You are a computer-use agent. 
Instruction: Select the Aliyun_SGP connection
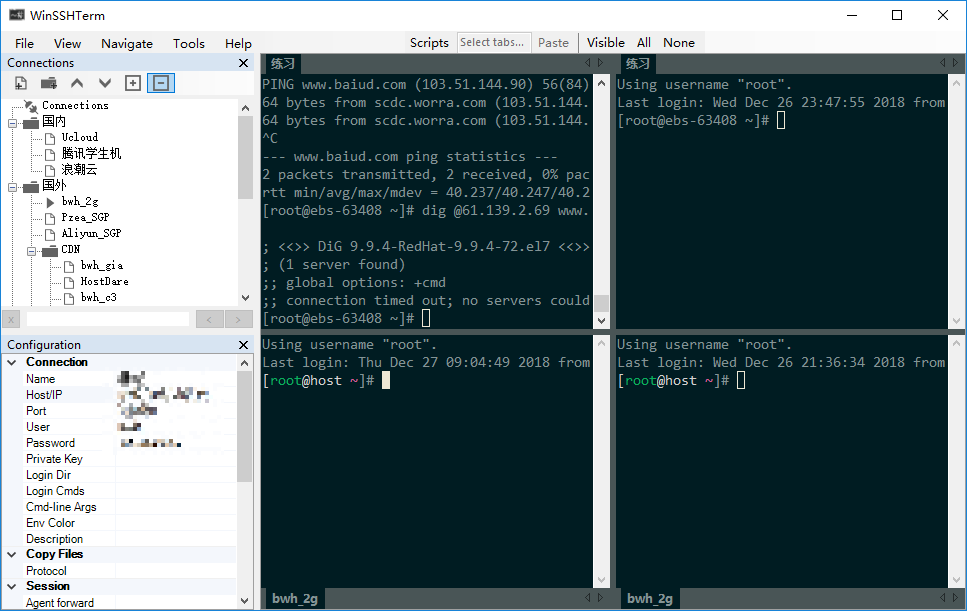(91, 234)
